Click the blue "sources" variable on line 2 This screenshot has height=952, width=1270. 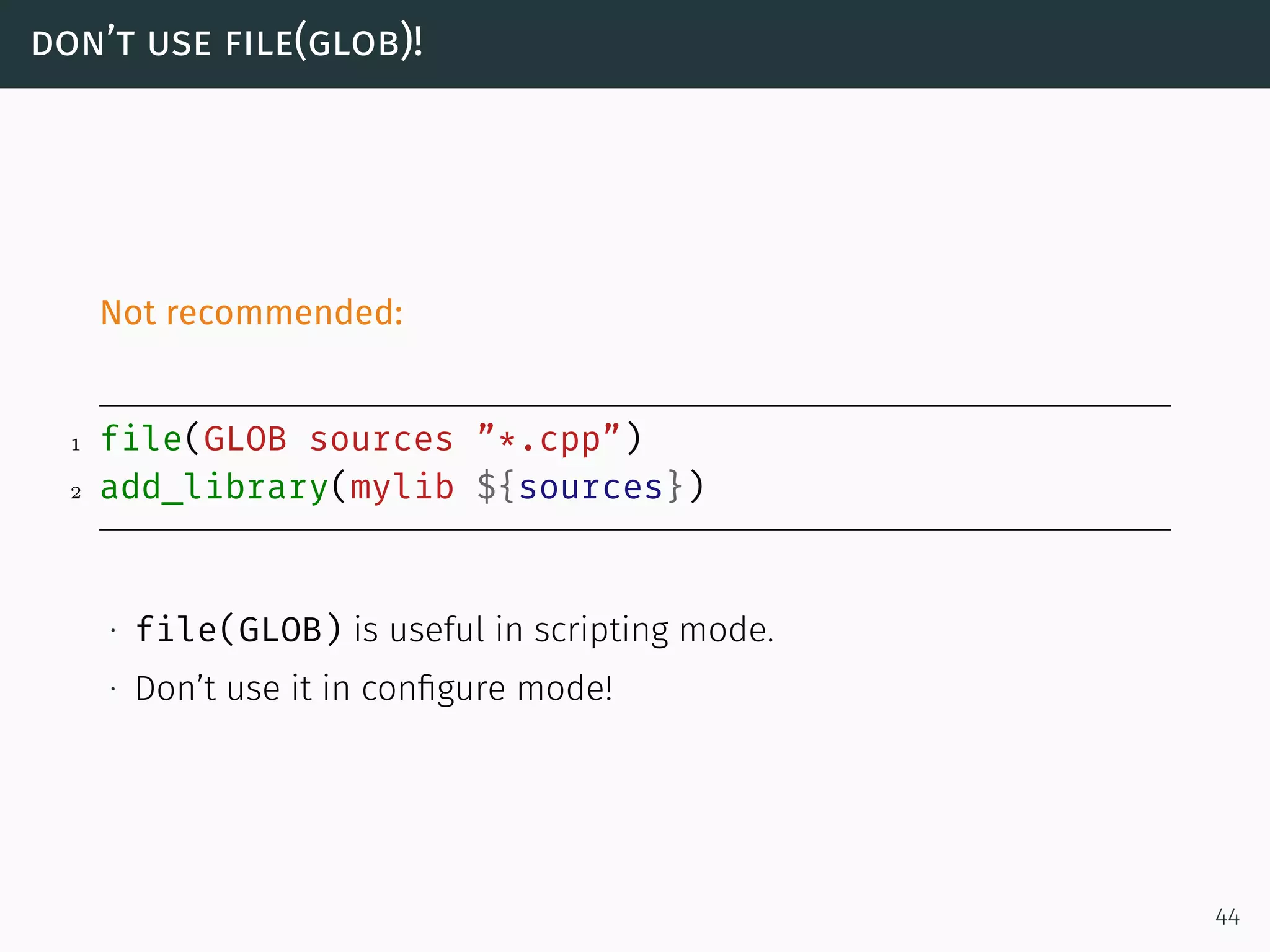pos(590,487)
